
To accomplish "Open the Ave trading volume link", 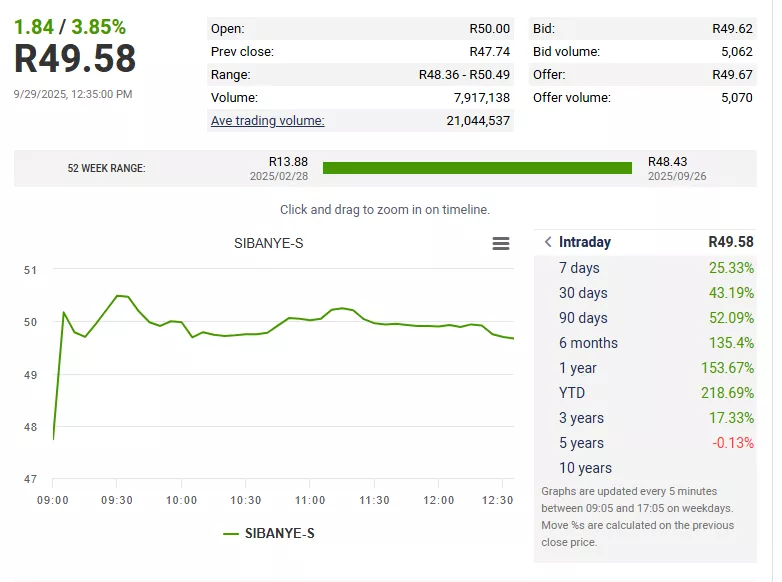I will tap(267, 121).
